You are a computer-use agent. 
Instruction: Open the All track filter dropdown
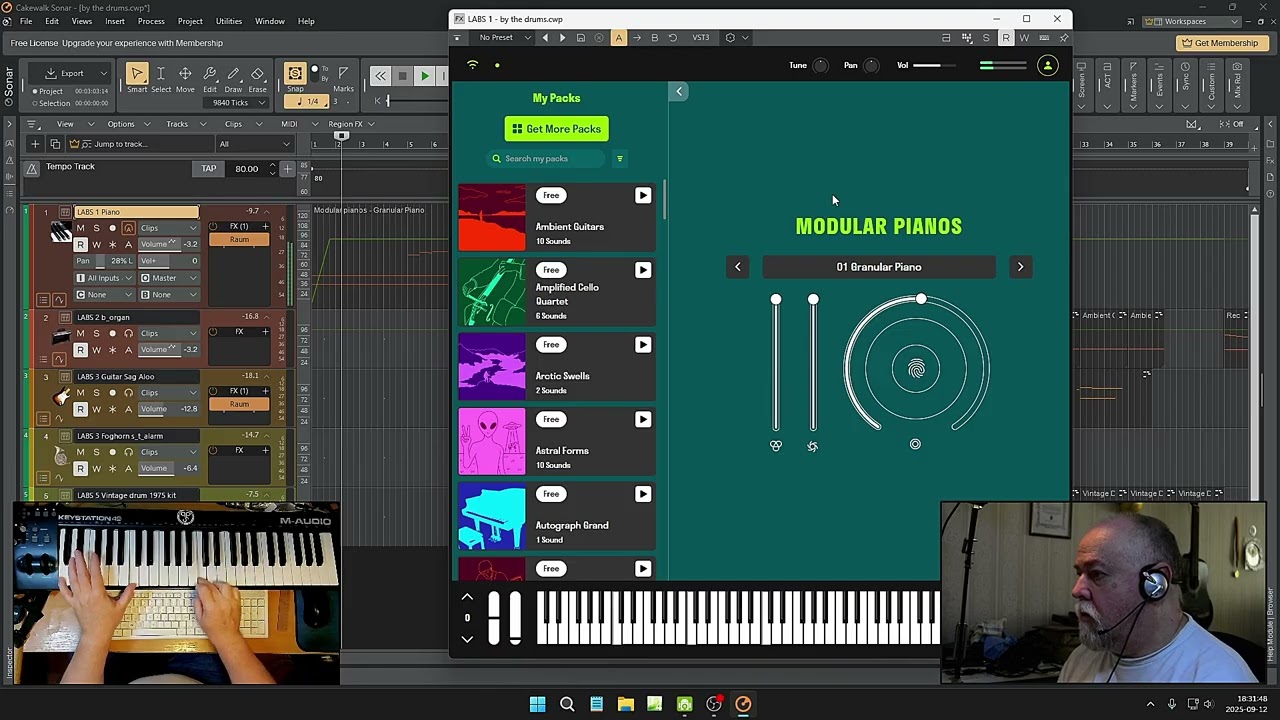254,144
